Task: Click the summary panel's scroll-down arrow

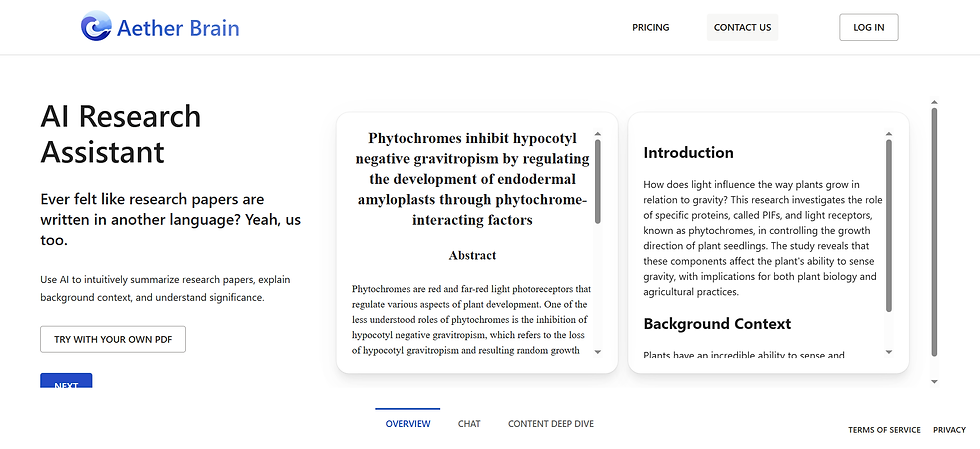Action: (x=889, y=352)
